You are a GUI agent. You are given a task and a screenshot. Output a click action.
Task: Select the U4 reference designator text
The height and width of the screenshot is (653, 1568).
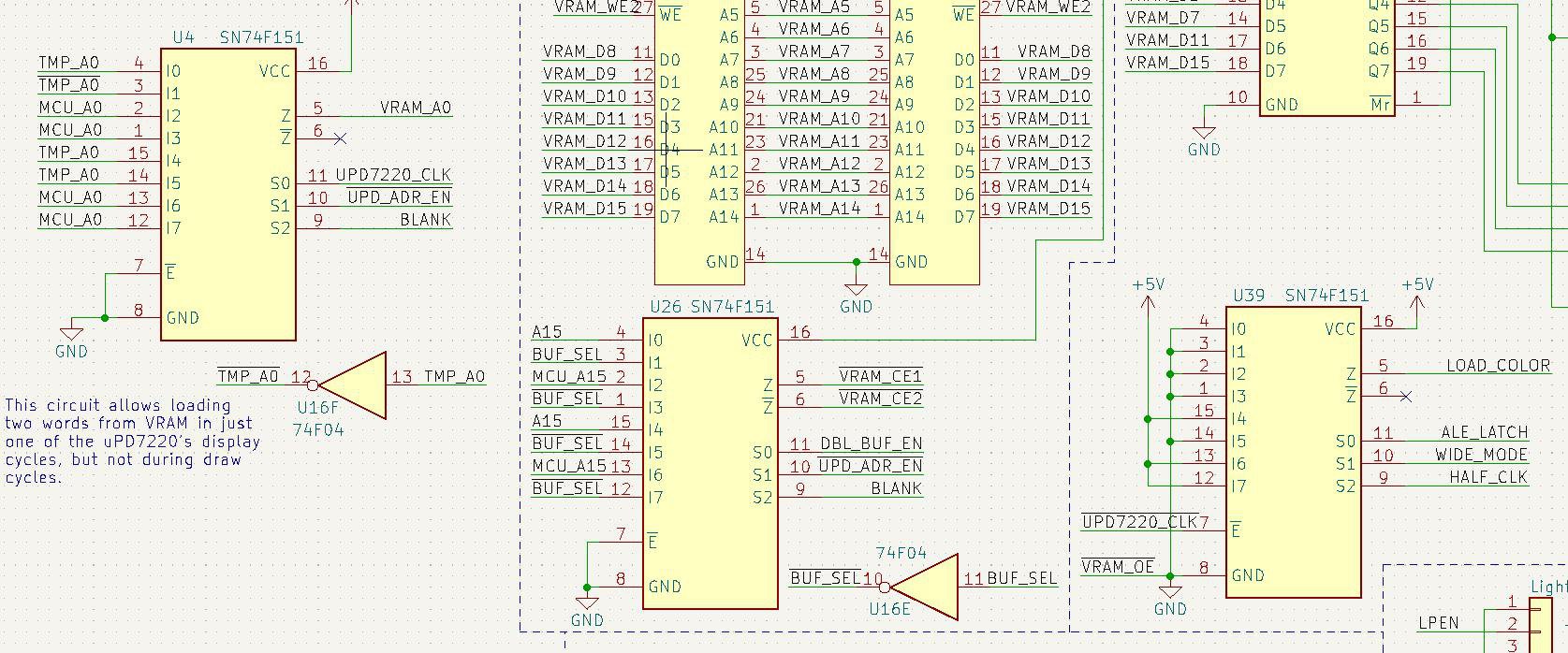tap(183, 38)
